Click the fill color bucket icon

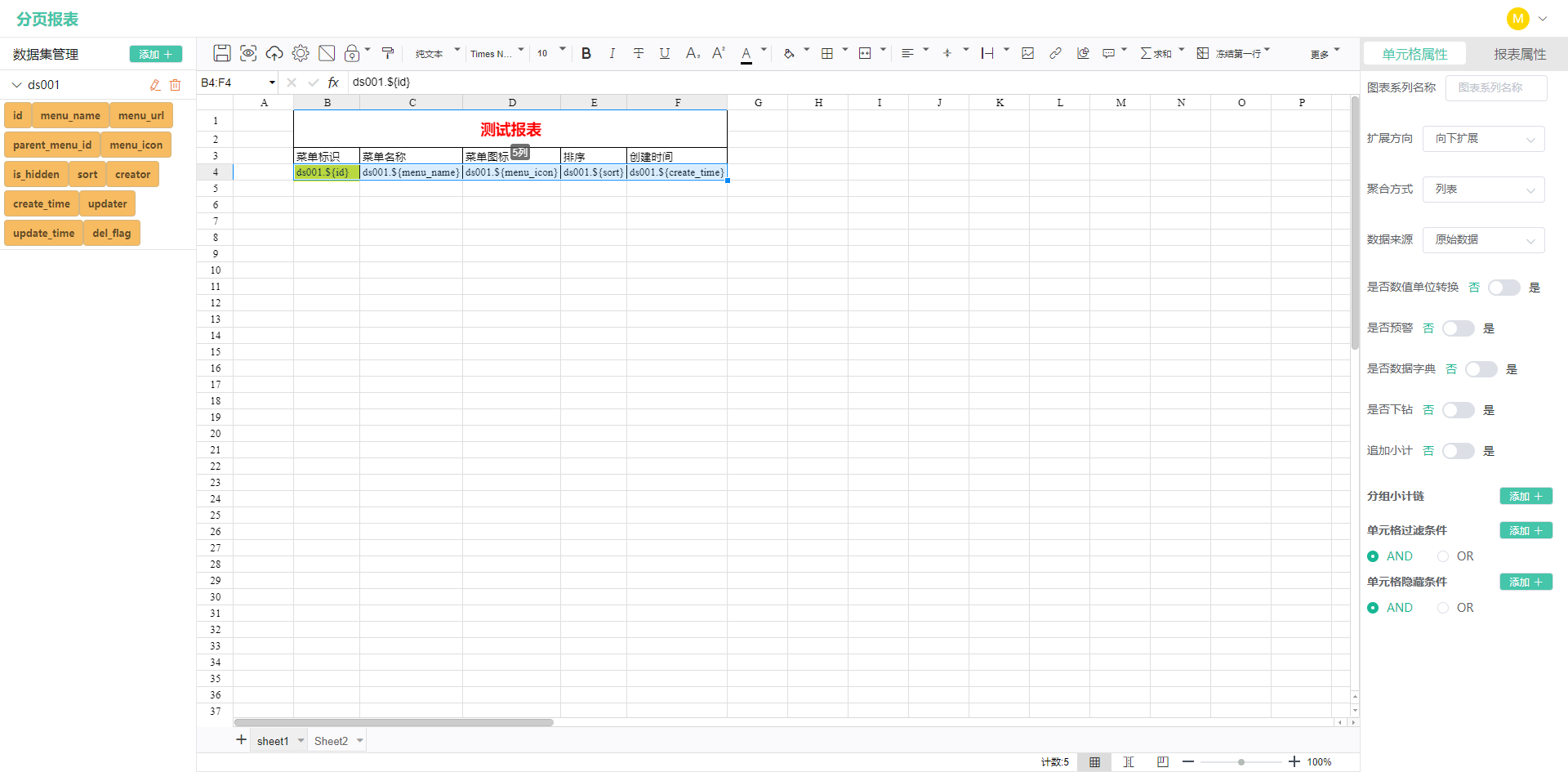pos(789,53)
